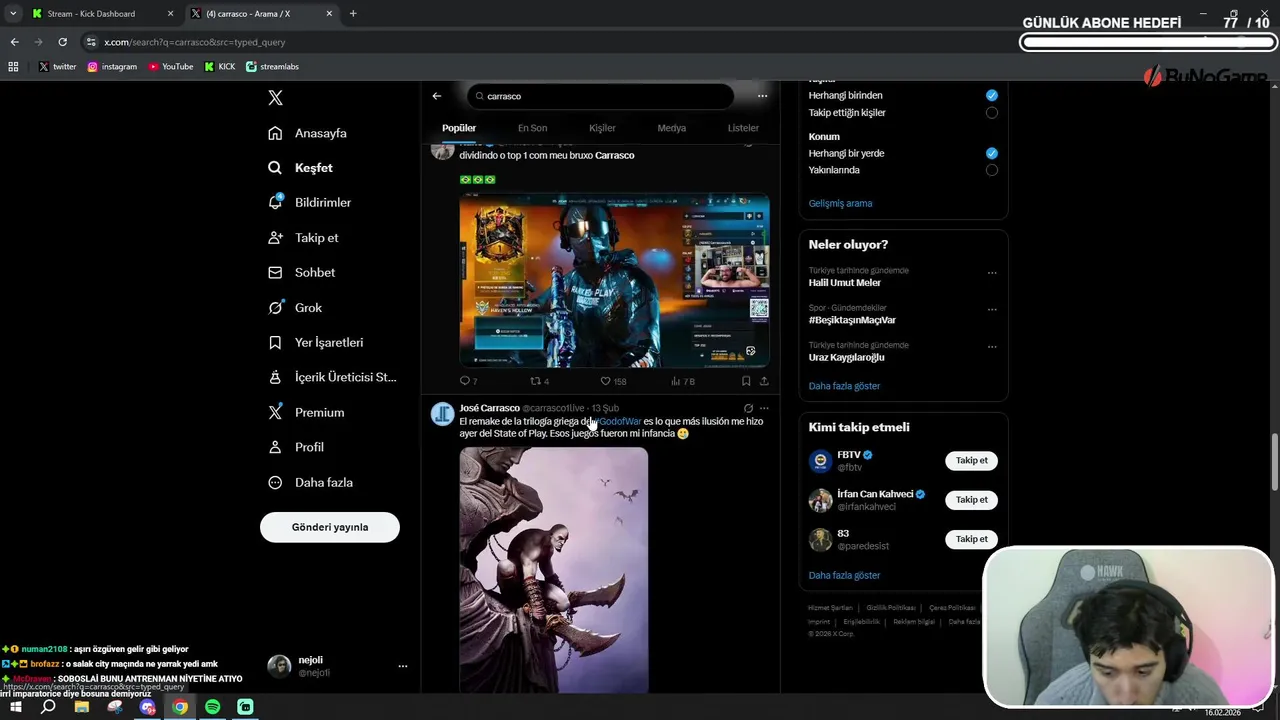Open Grok assistant
Screen dimensions: 1280x720
point(295,308)
